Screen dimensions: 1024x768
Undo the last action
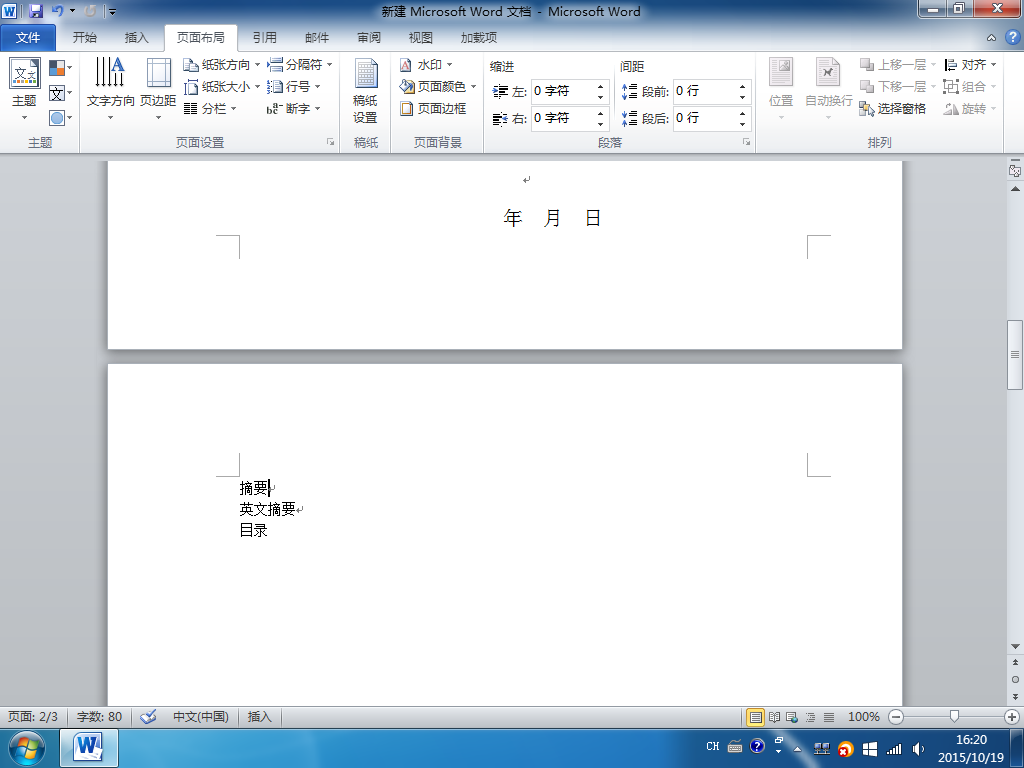(x=57, y=11)
